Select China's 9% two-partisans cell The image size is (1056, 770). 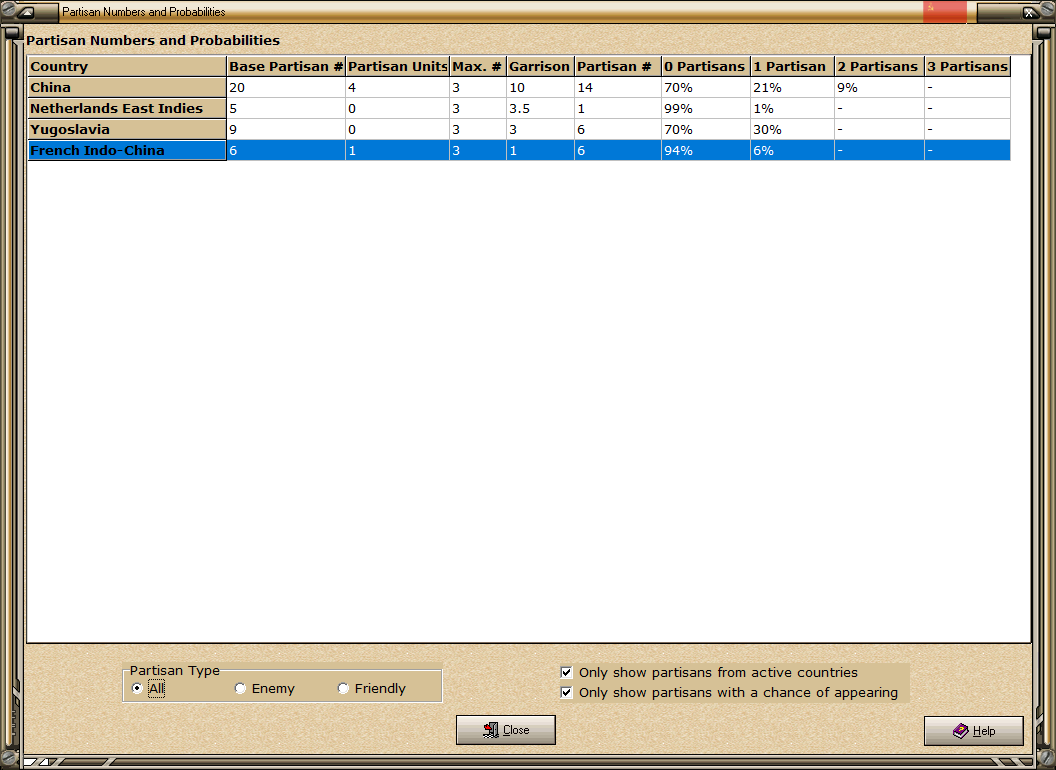point(880,88)
